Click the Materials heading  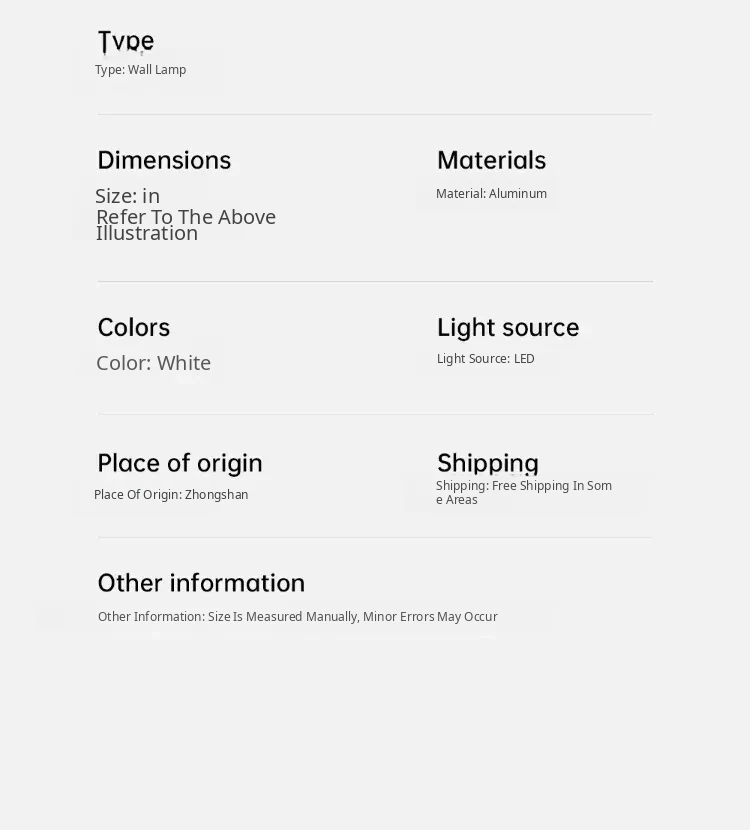point(491,160)
